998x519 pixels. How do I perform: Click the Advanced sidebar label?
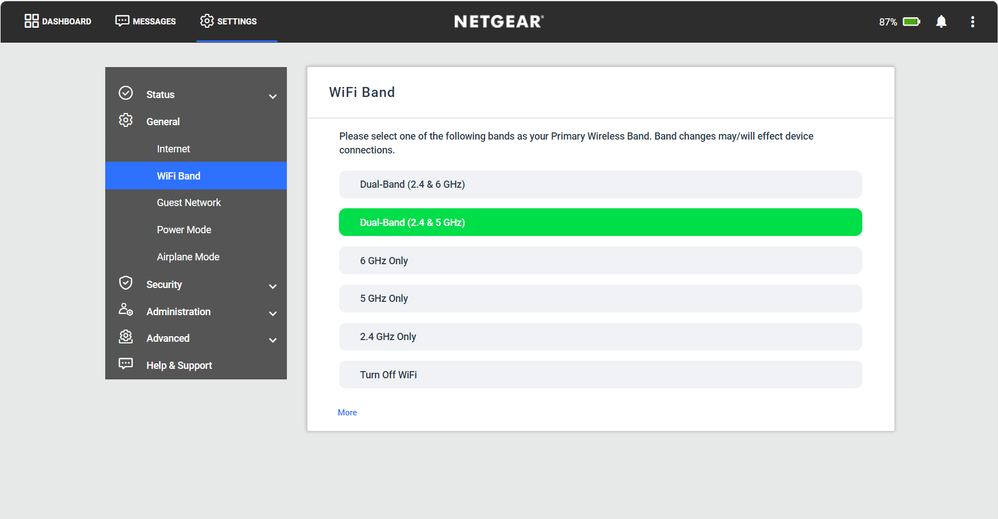pos(168,338)
